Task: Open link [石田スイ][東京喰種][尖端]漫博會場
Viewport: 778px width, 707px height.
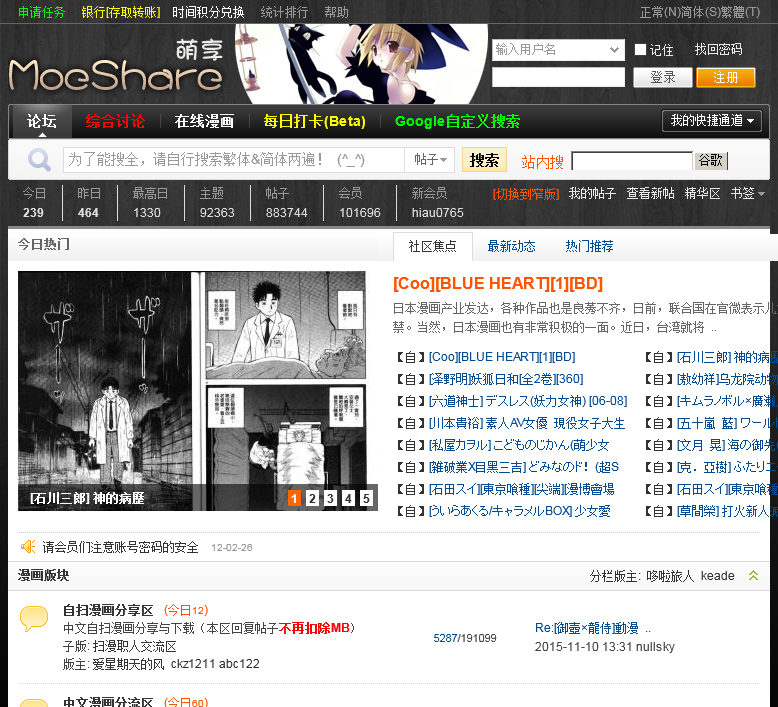Action: coord(521,489)
